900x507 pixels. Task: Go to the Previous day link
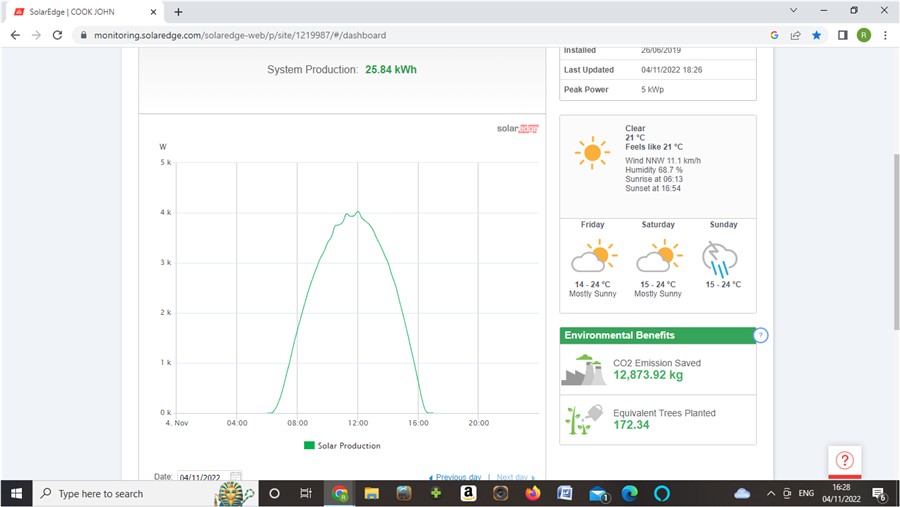tap(455, 477)
